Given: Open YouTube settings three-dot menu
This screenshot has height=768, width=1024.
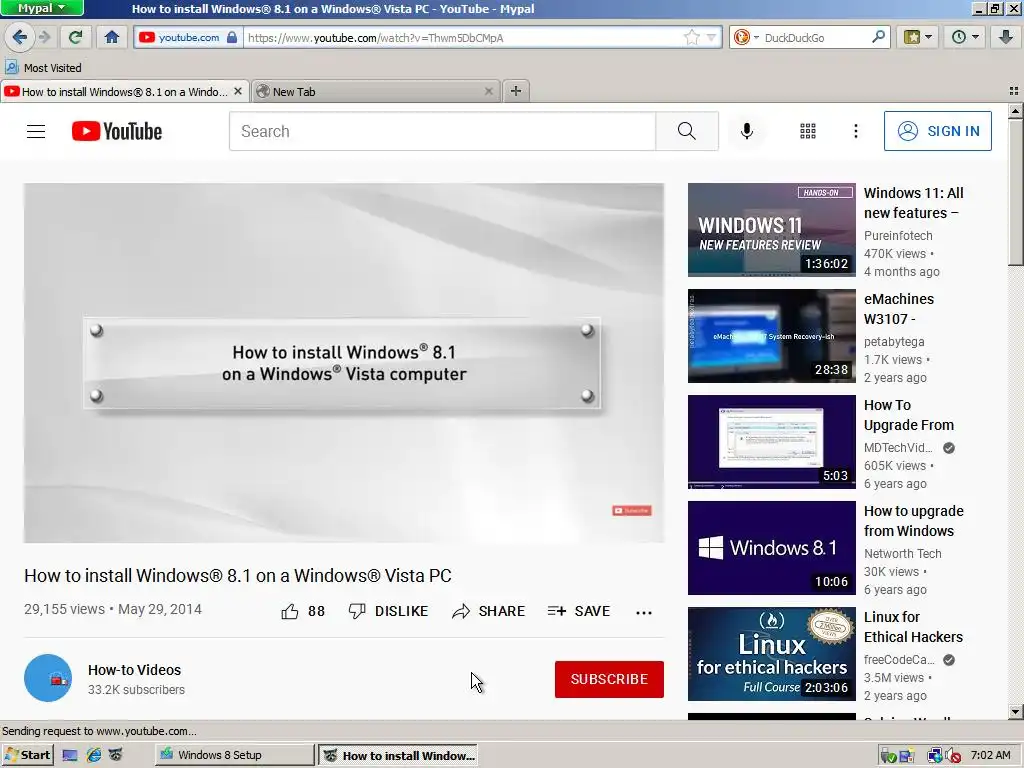Looking at the screenshot, I should tap(856, 131).
